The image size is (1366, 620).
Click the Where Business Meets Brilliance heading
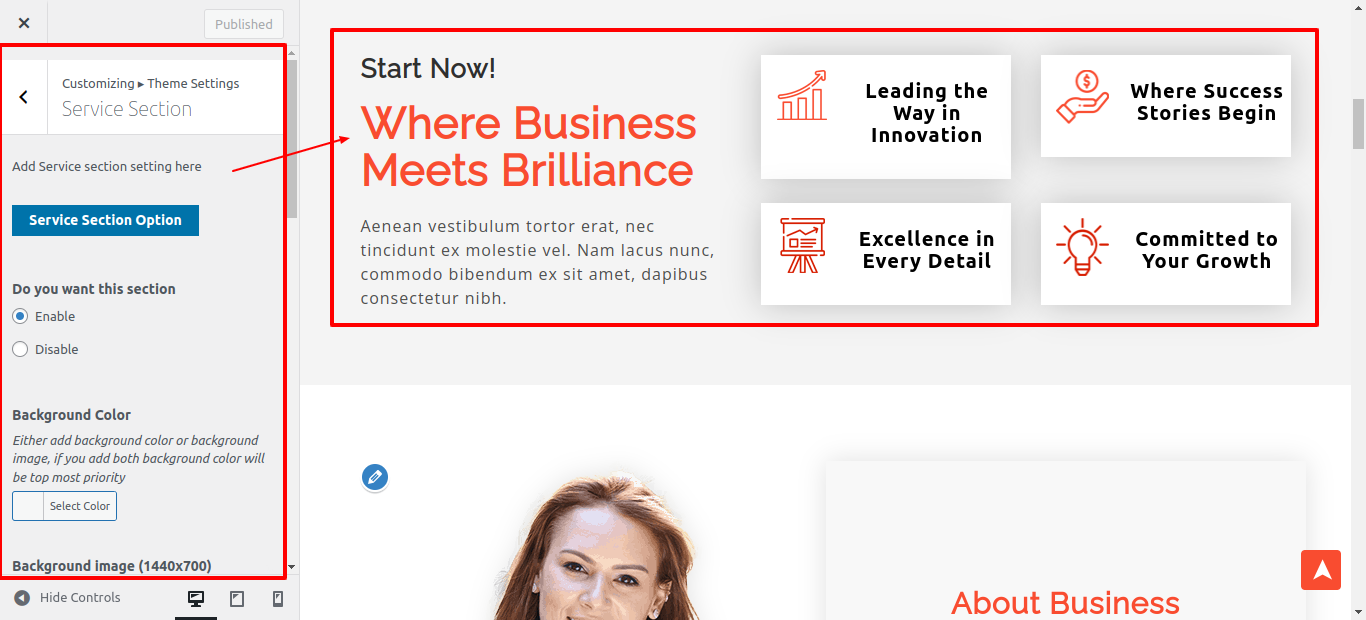coord(528,147)
